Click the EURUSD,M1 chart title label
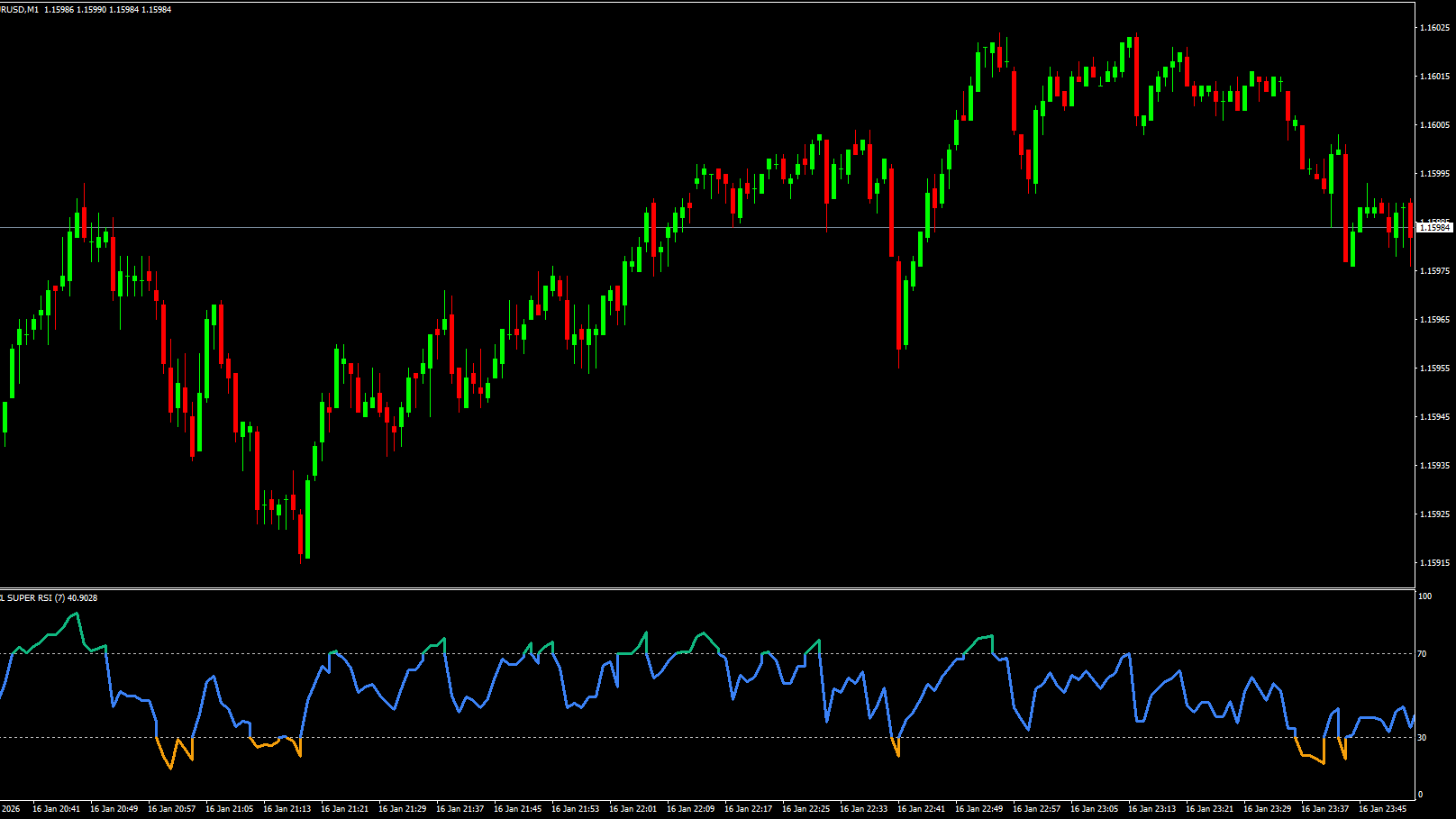 (20, 10)
